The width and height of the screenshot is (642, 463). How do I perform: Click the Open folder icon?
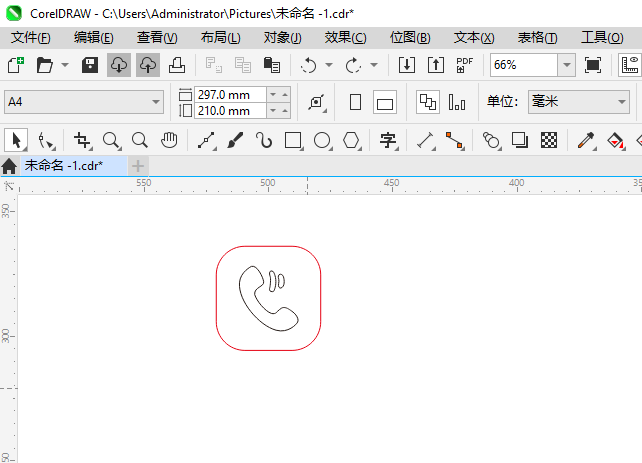click(45, 65)
